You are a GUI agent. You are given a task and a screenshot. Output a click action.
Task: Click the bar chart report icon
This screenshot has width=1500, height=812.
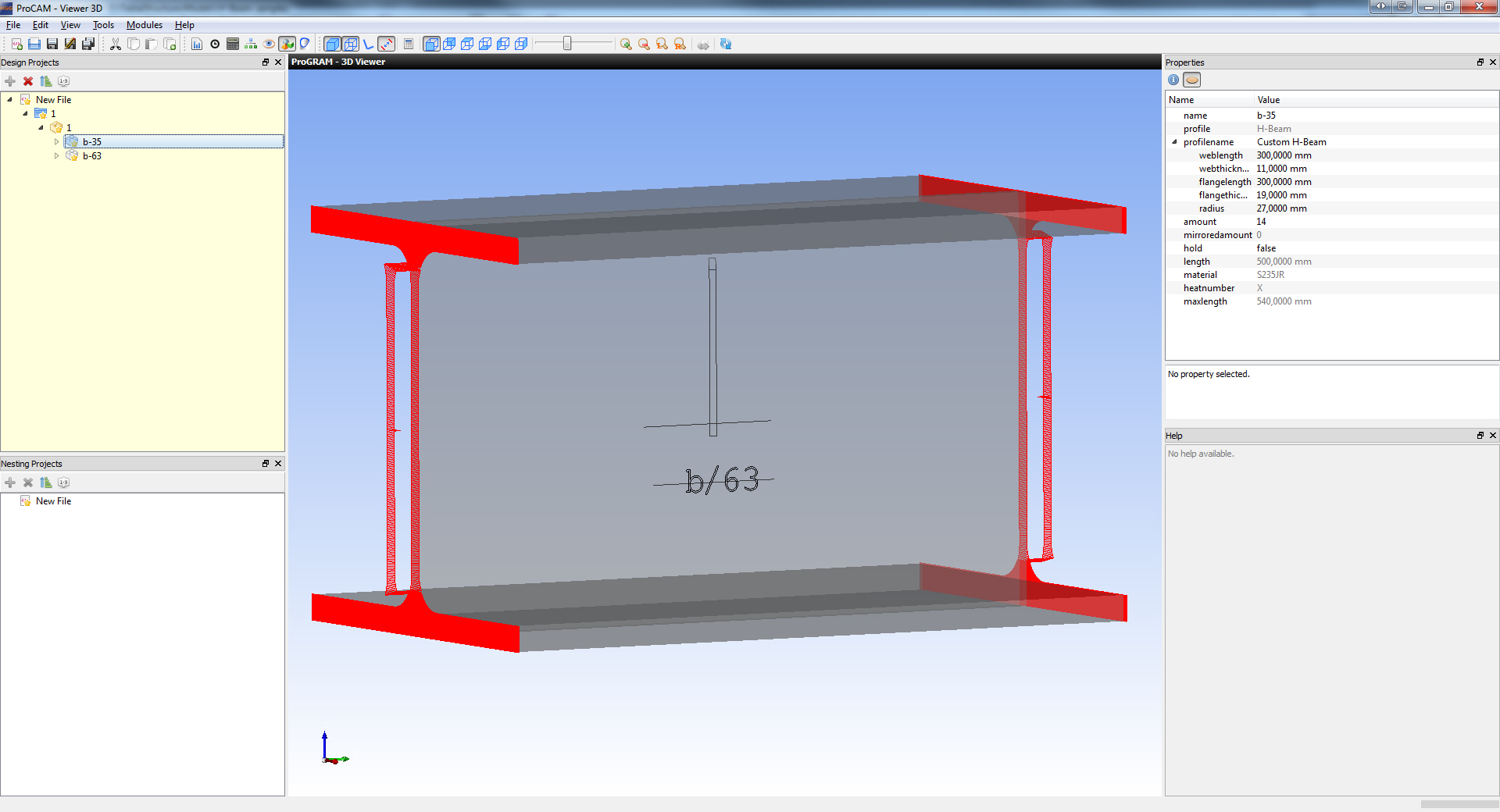click(x=197, y=45)
